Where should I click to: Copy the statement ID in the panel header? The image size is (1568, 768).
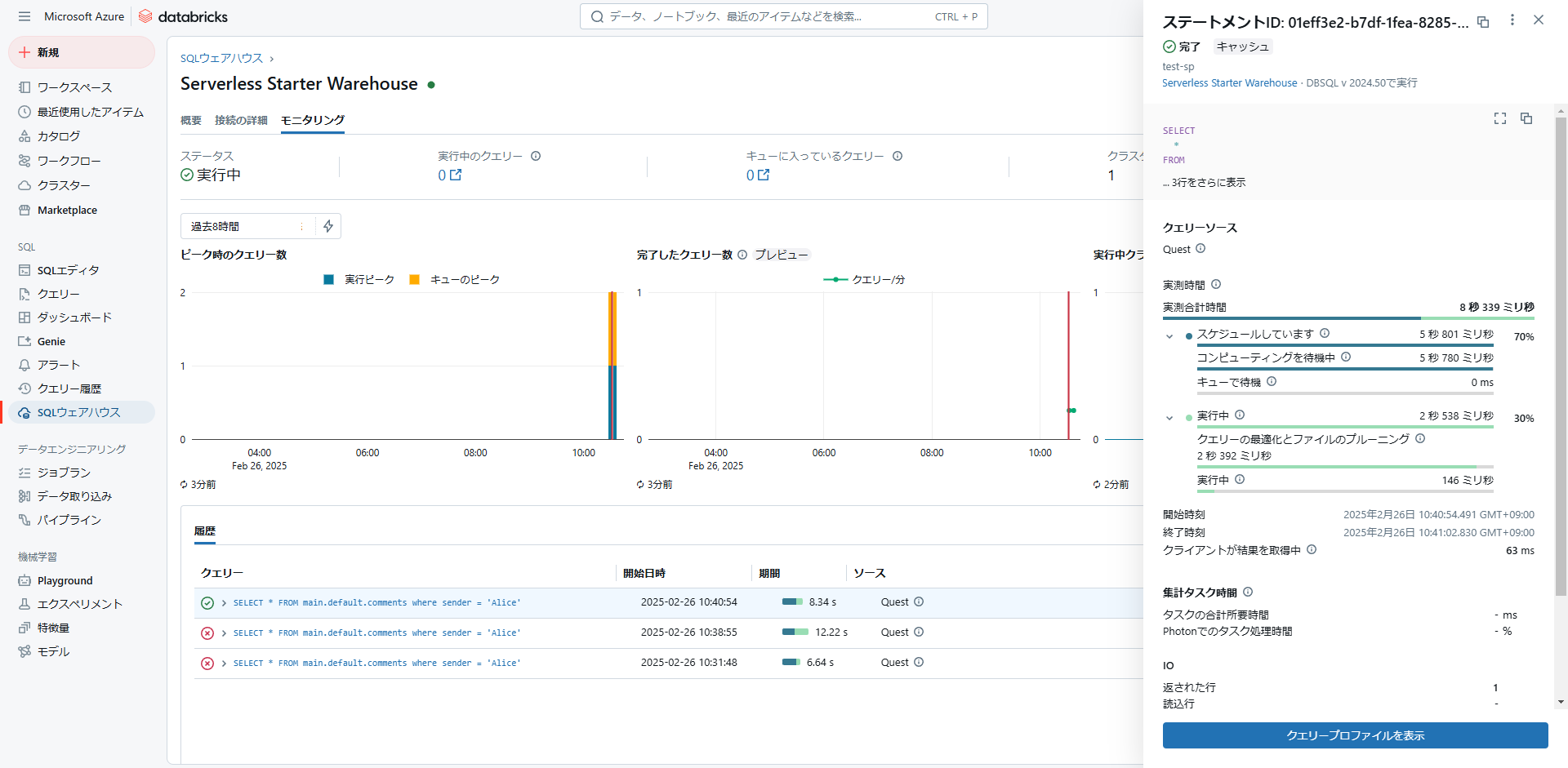pos(1484,23)
